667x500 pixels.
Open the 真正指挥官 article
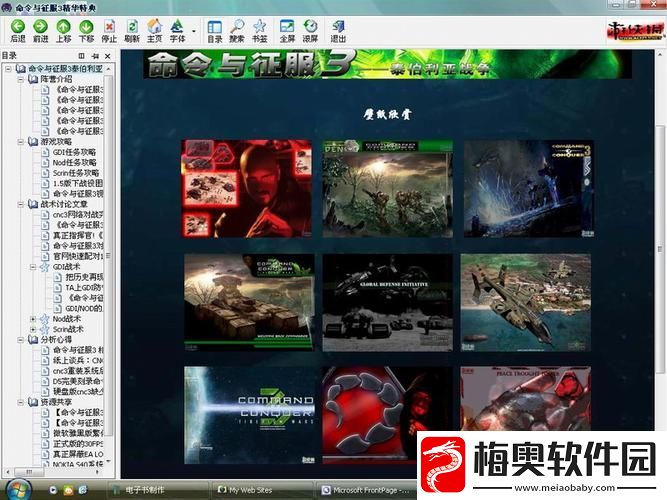(77, 235)
